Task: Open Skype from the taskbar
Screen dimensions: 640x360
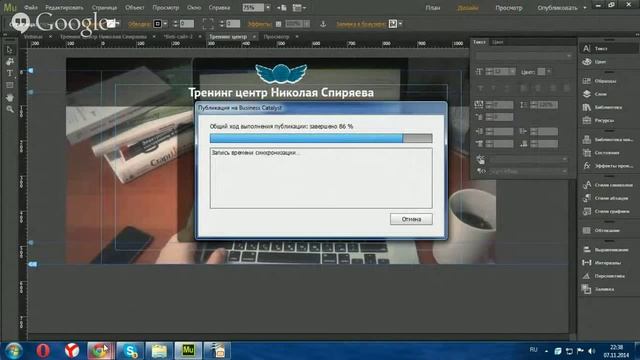Action: 130,351
